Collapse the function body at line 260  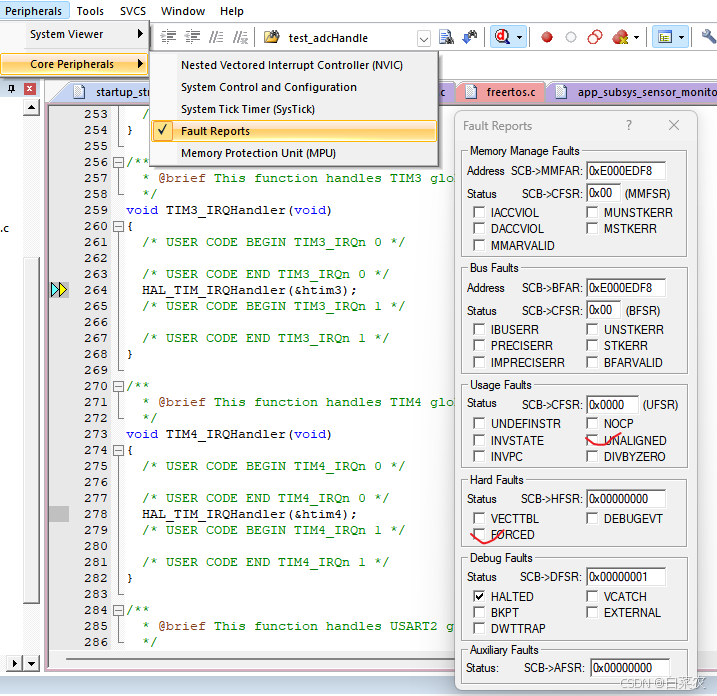[x=118, y=226]
